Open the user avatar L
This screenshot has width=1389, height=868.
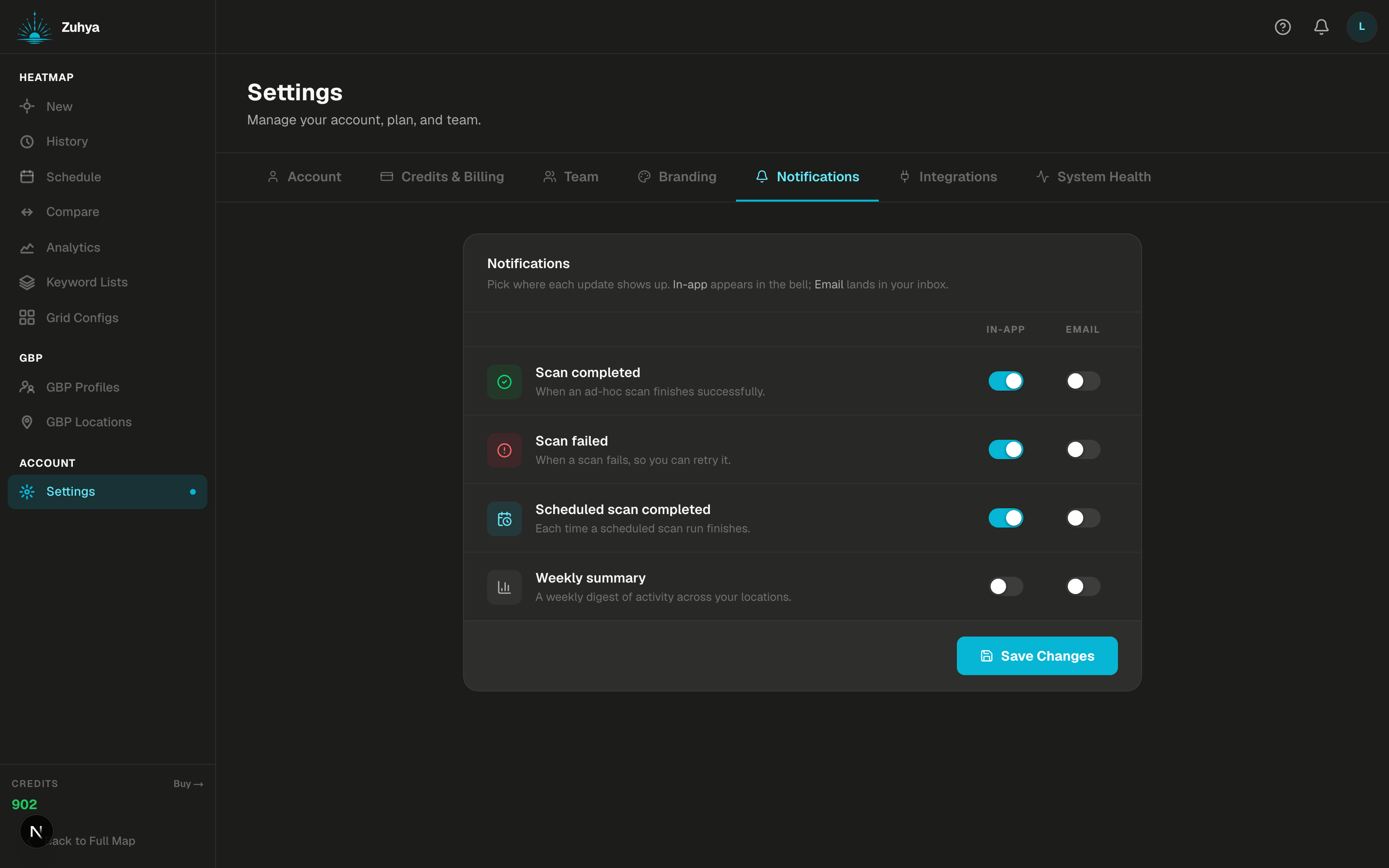pyautogui.click(x=1362, y=27)
